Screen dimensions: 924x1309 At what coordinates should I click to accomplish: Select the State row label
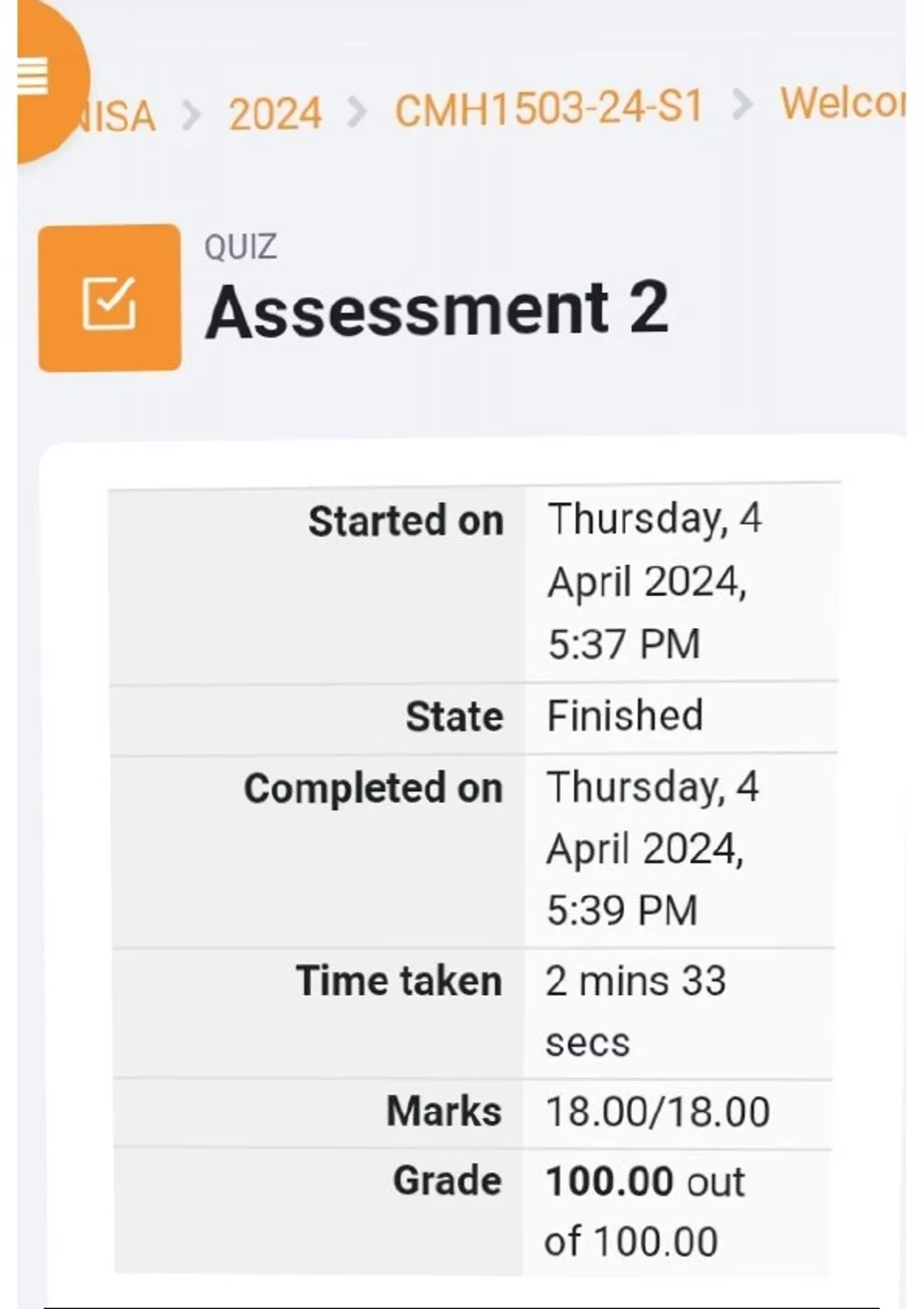click(x=454, y=717)
